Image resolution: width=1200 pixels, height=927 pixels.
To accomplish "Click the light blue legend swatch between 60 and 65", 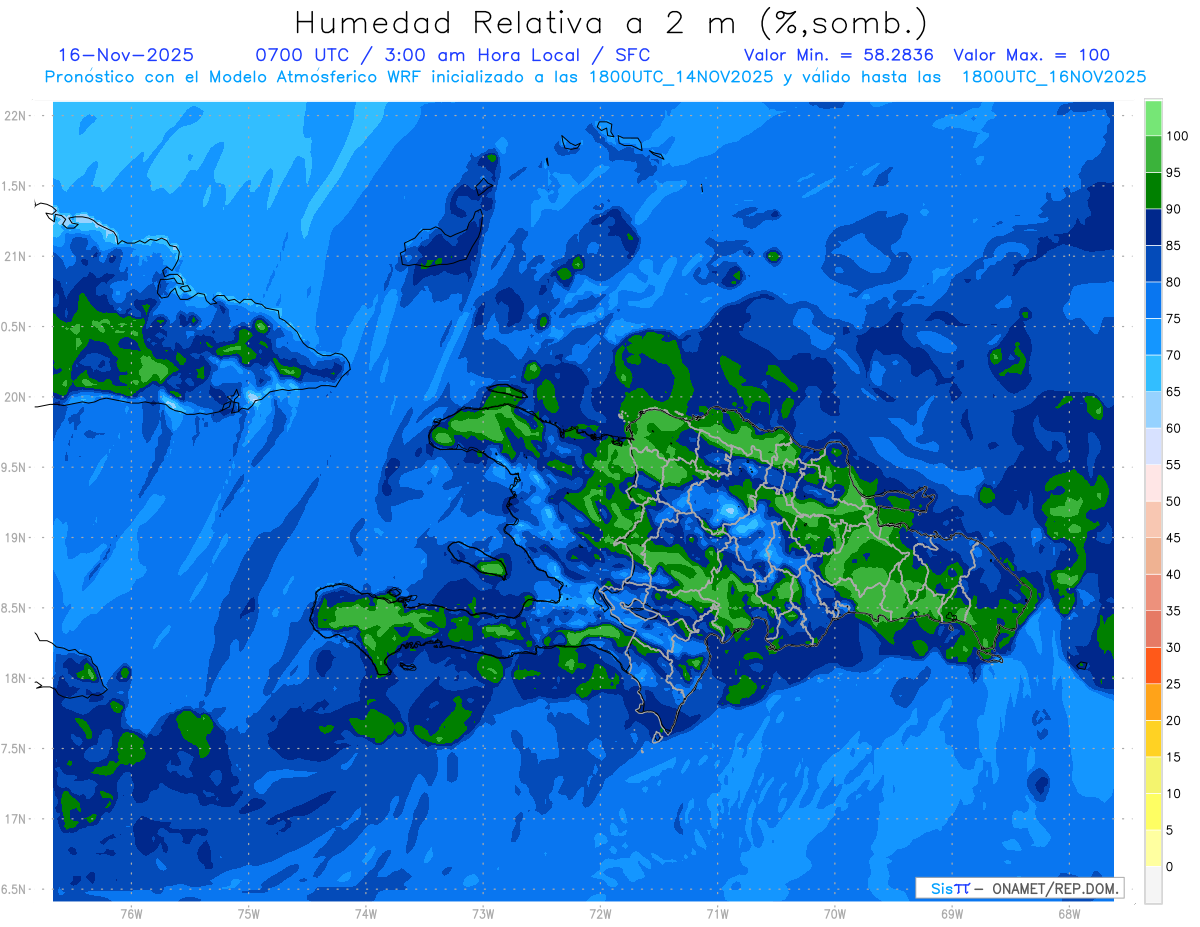I will coord(1153,410).
